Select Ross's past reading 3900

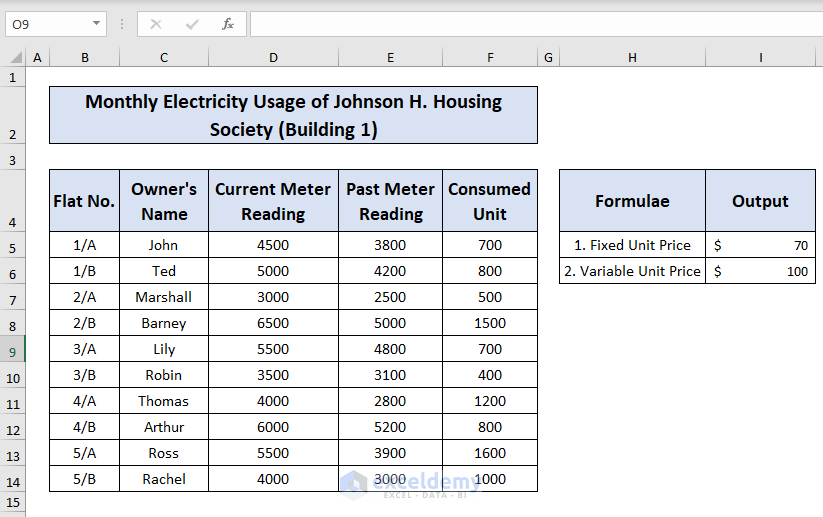(x=391, y=453)
